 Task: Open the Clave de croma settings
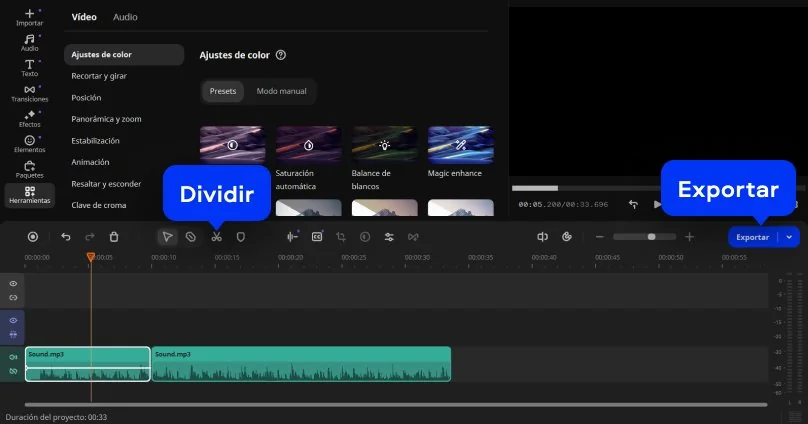coord(99,205)
